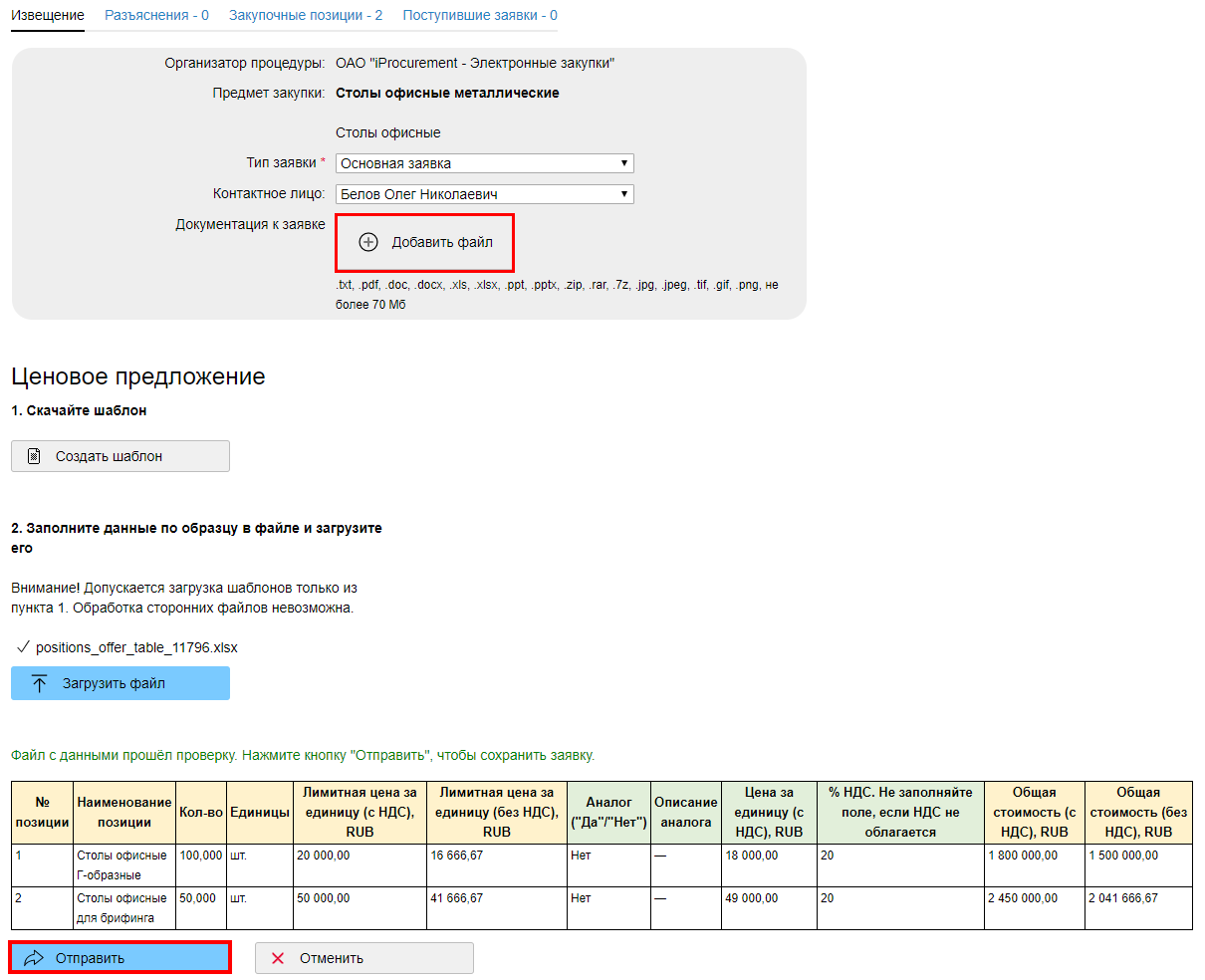This screenshot has width=1205, height=980.
Task: Click the upload arrow icon on Загрузить файл
Action: pyautogui.click(x=40, y=683)
